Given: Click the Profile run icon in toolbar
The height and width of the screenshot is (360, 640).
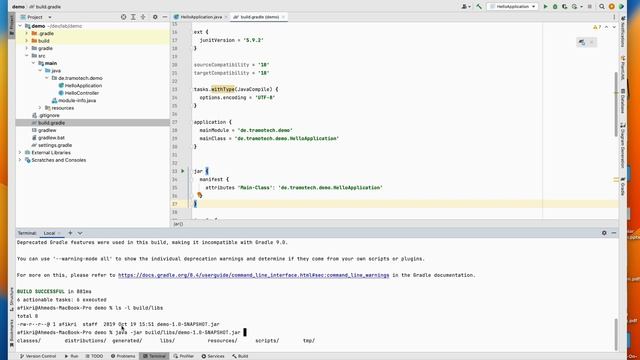Looking at the screenshot, I should [x=575, y=7].
